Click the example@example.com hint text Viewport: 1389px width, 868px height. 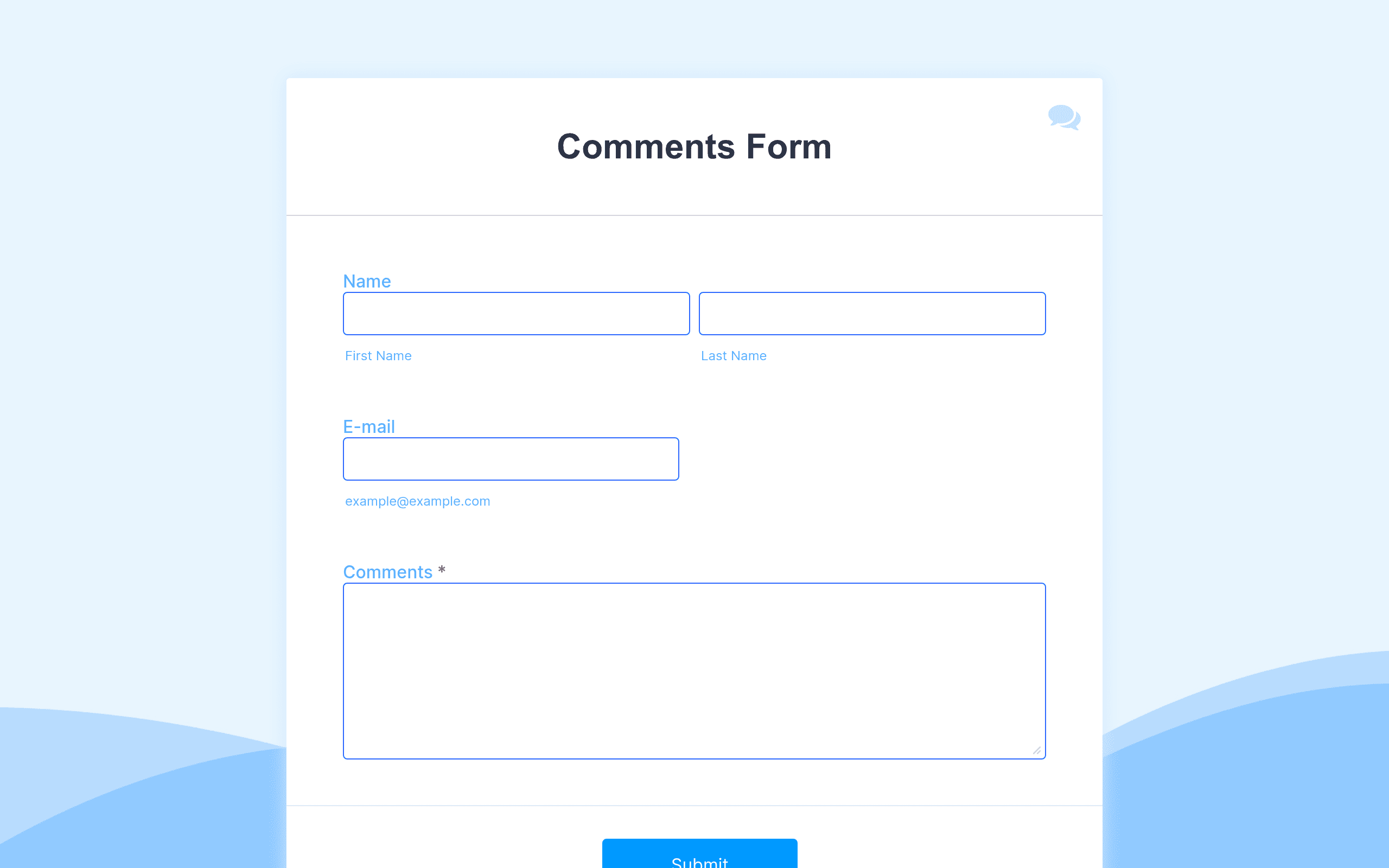[x=417, y=501]
